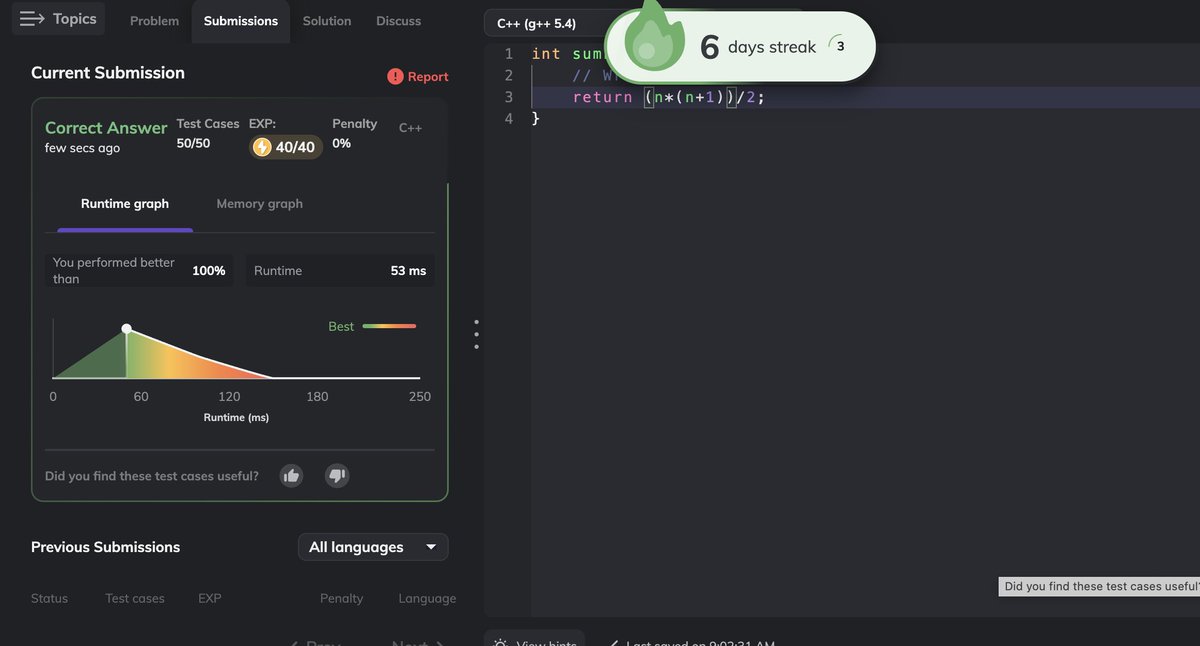This screenshot has height=646, width=1200.
Task: Switch to the Memory graph tab
Action: click(x=260, y=204)
